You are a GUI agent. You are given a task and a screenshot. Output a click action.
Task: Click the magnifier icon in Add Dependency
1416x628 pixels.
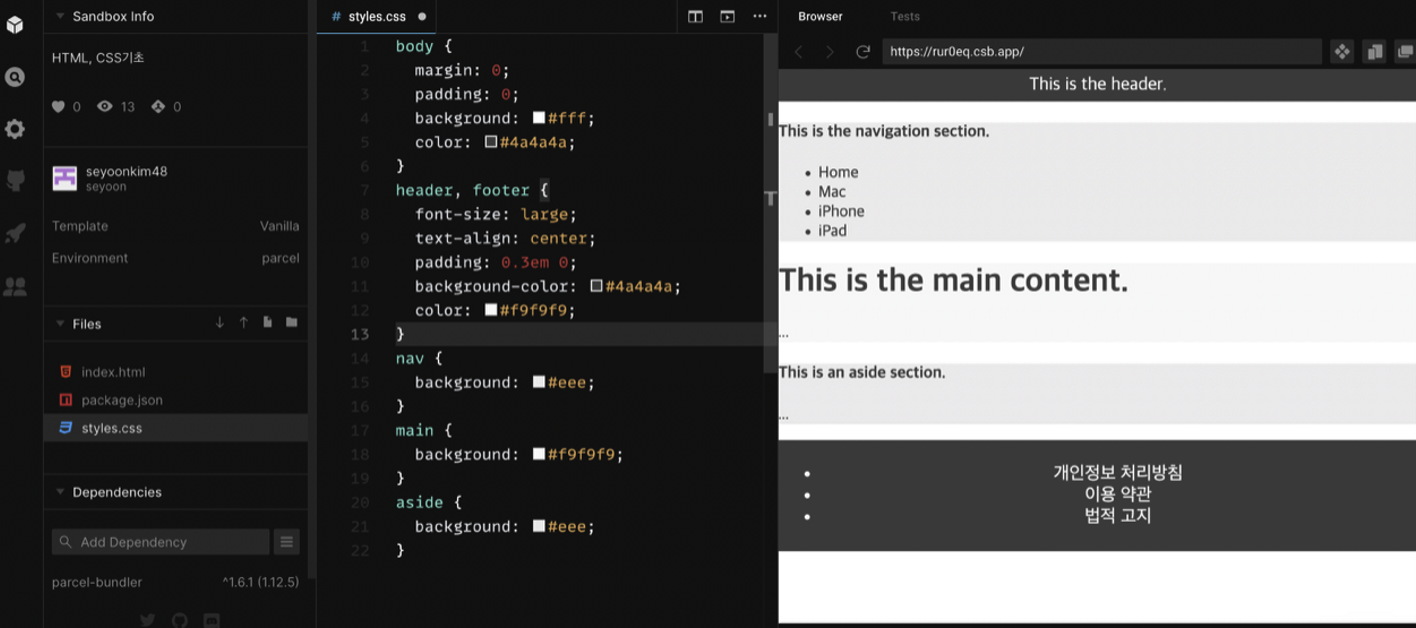[x=66, y=542]
